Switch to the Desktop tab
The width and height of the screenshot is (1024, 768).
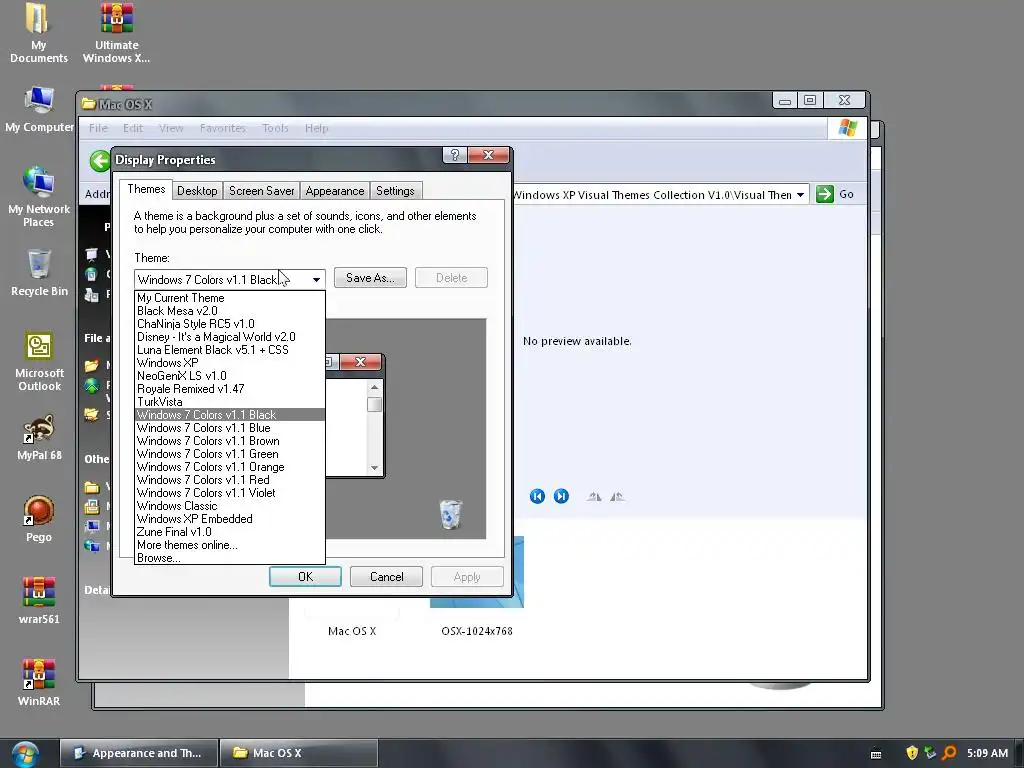[x=197, y=191]
